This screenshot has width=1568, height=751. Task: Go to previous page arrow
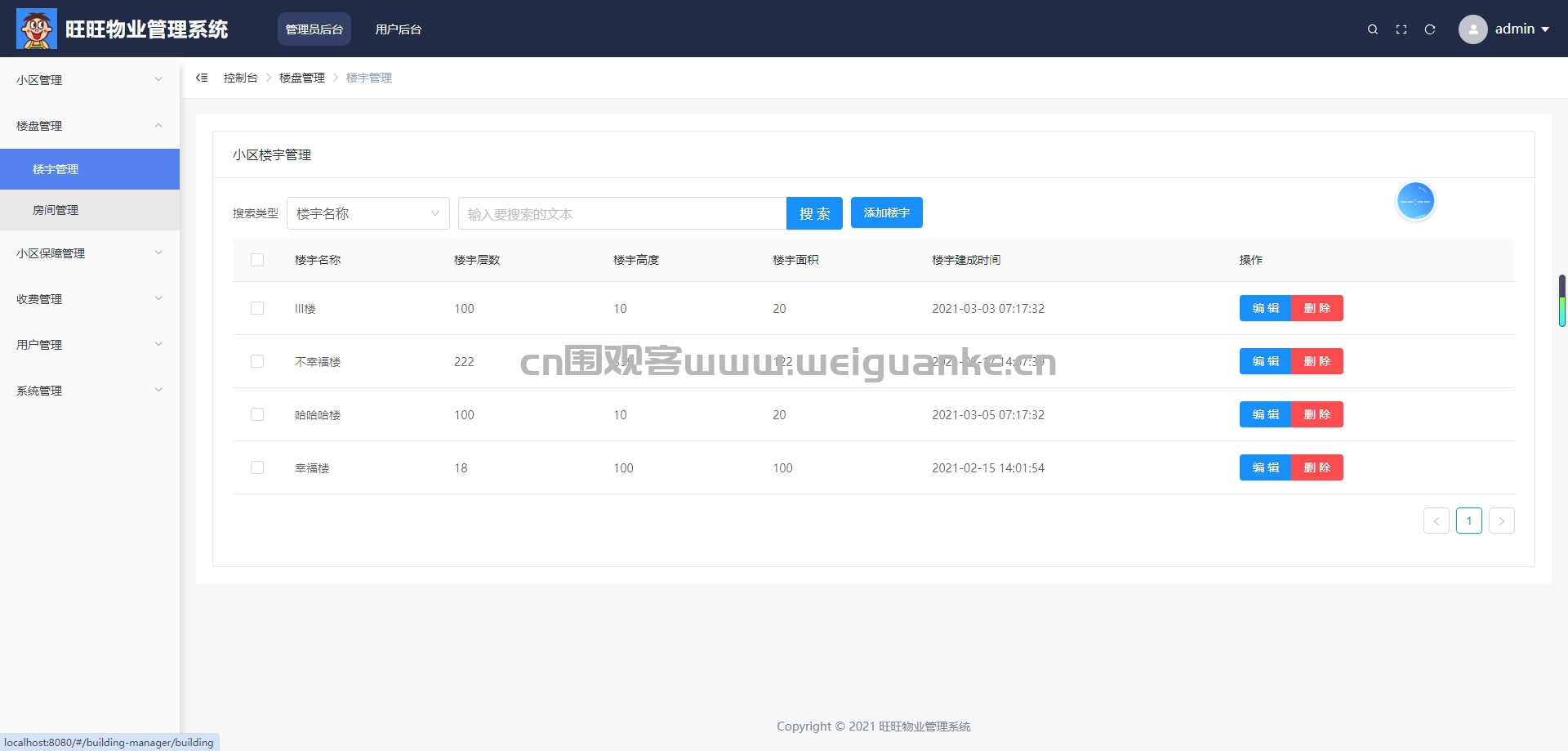click(1437, 521)
